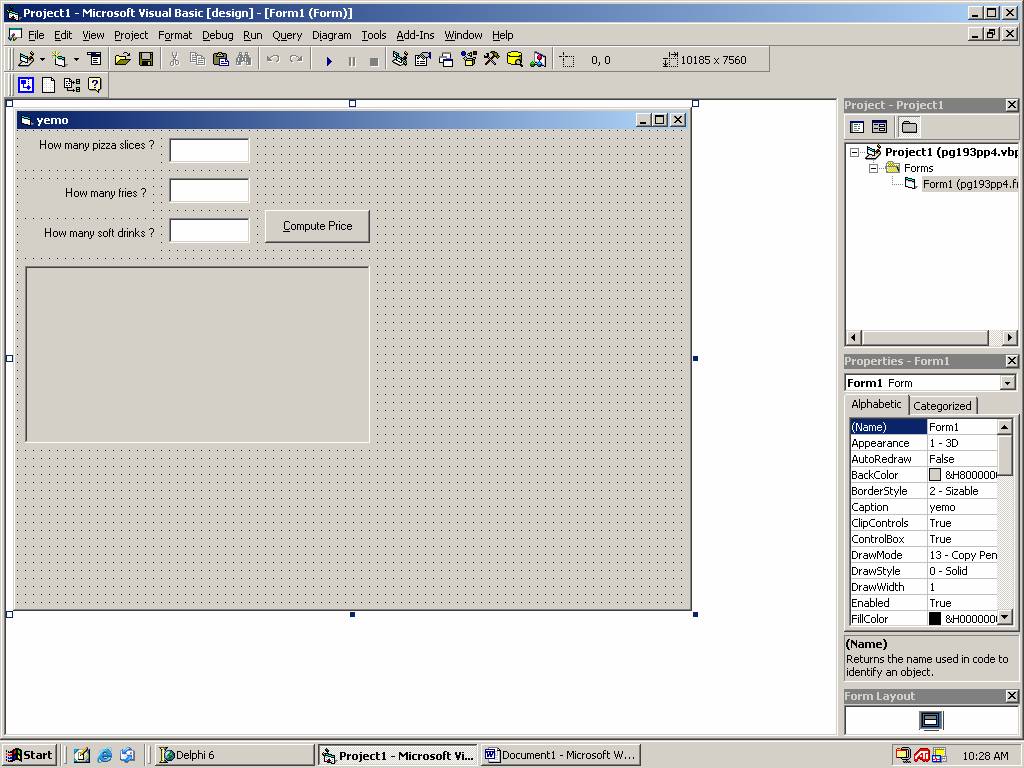This screenshot has height=768, width=1024.
Task: Collapse the Project1 tree node
Action: click(855, 153)
